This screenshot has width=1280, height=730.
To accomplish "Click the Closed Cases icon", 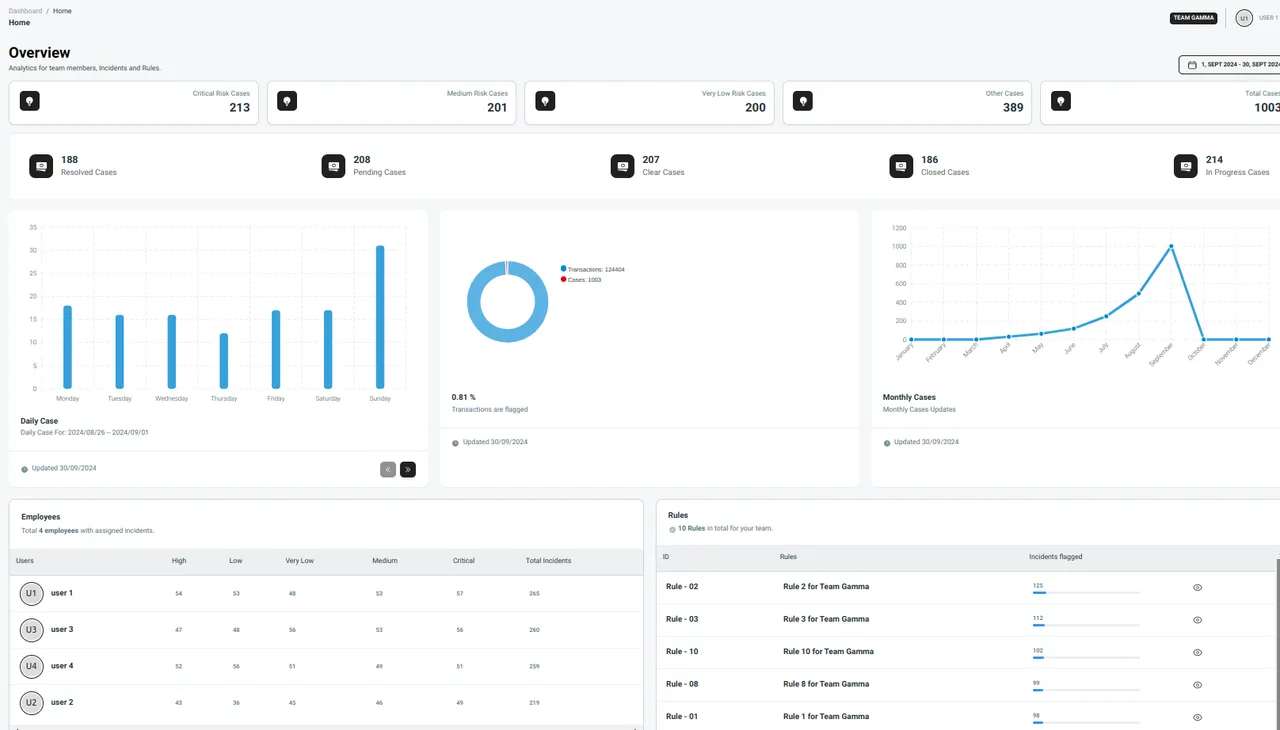I will click(x=901, y=165).
